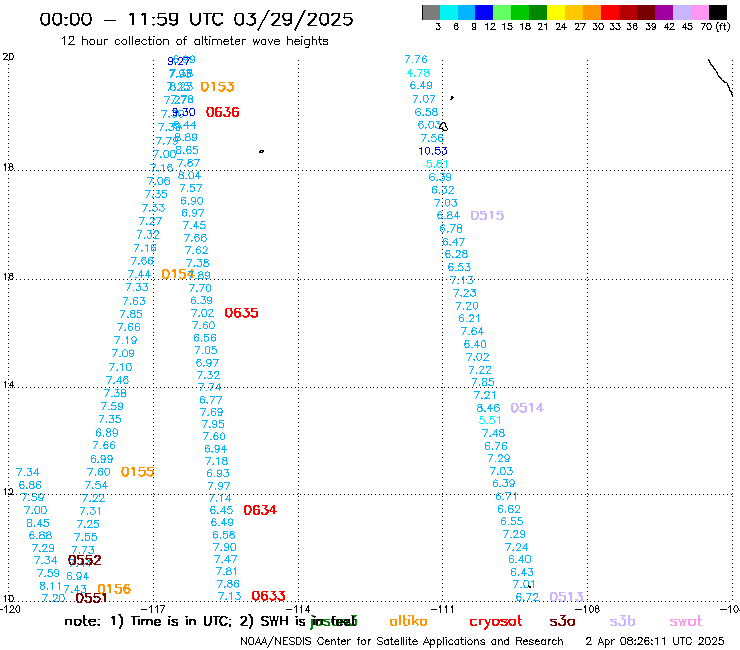Click the 7.48 value below cyan 5.51
This screenshot has width=740, height=650.
(x=493, y=433)
